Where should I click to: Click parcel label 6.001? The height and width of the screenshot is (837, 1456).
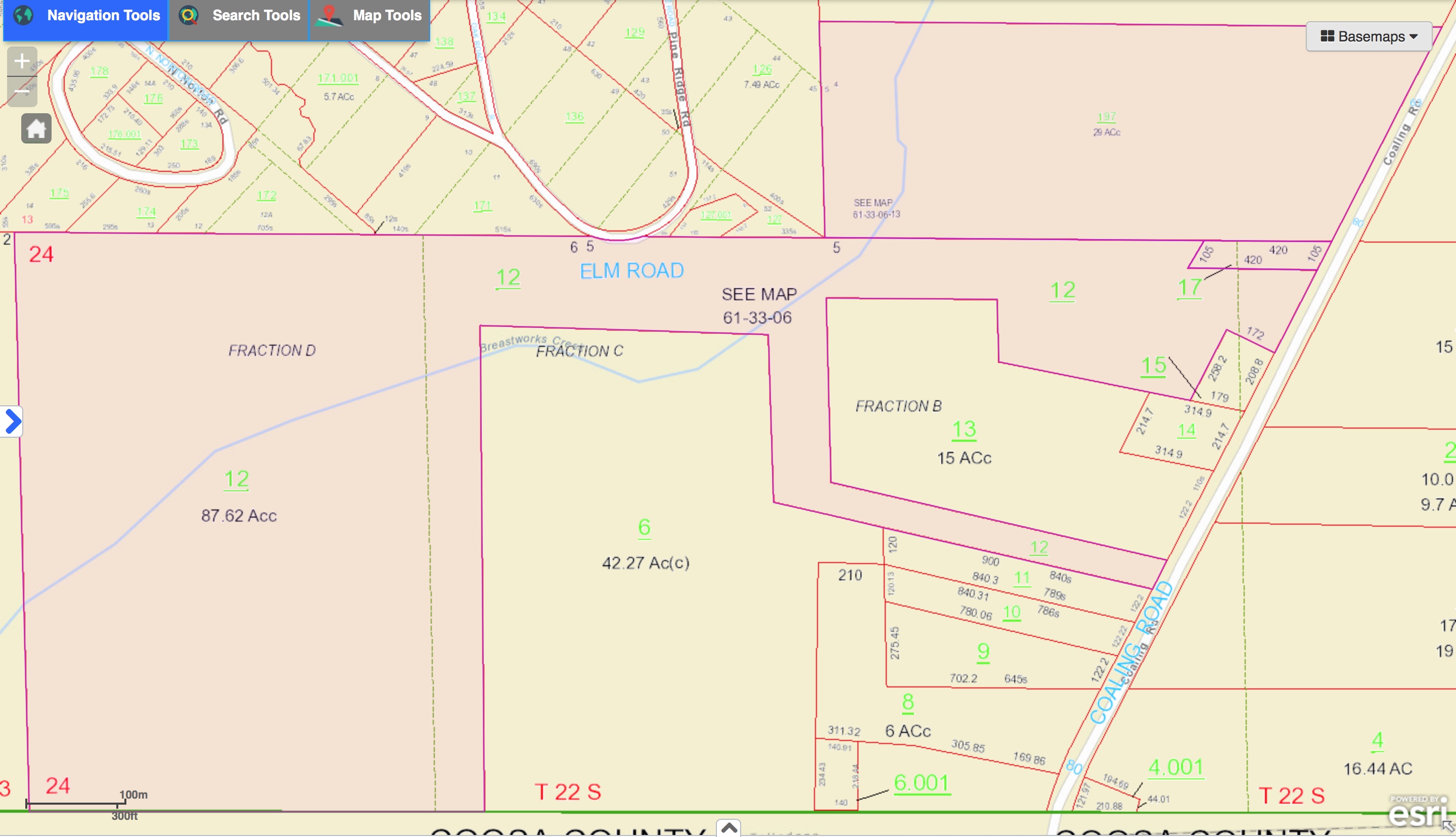922,783
